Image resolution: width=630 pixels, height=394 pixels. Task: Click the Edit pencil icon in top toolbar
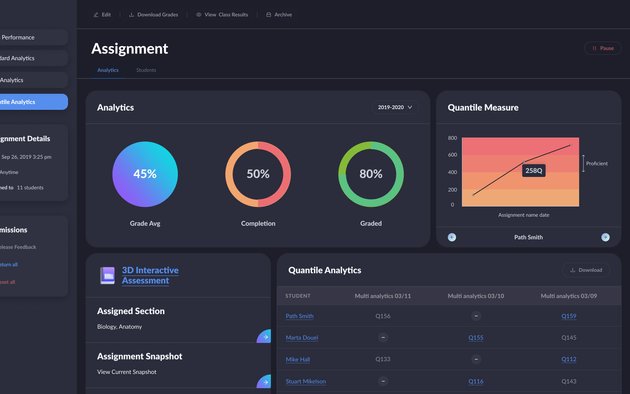tap(96, 15)
